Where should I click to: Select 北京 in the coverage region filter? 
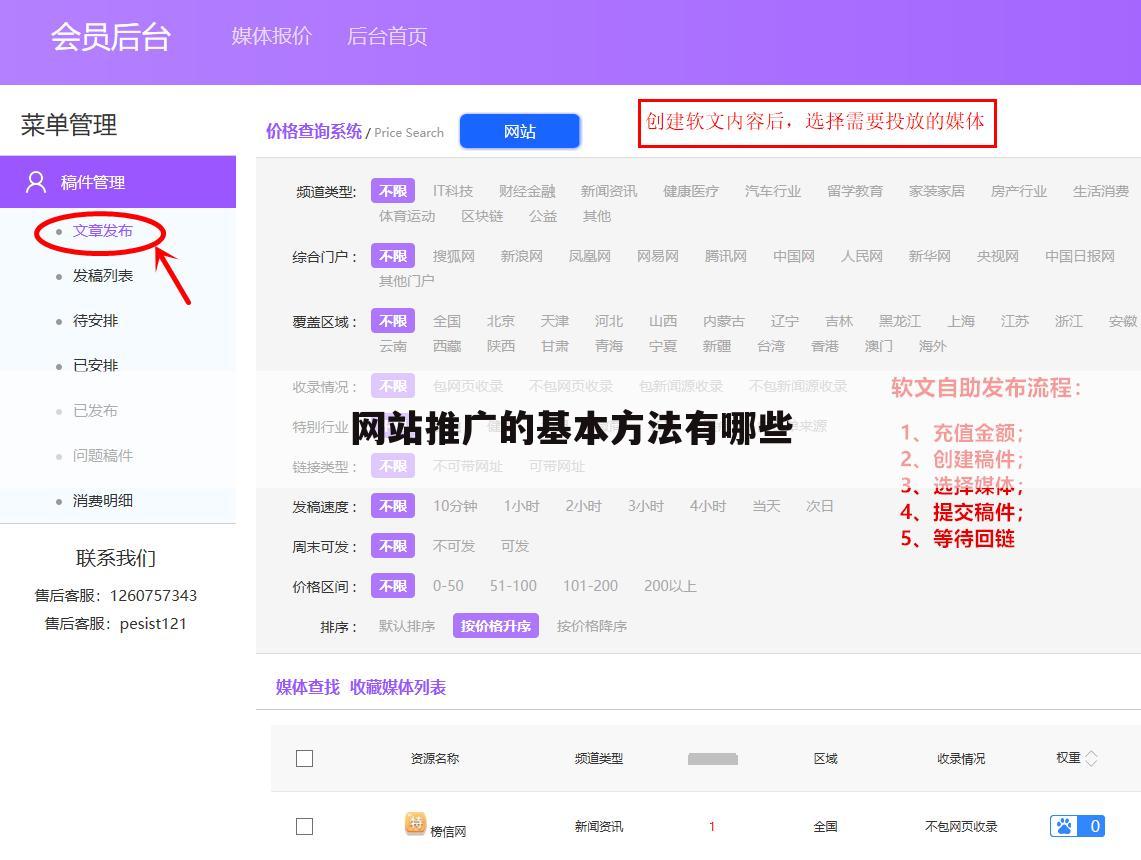click(x=500, y=320)
